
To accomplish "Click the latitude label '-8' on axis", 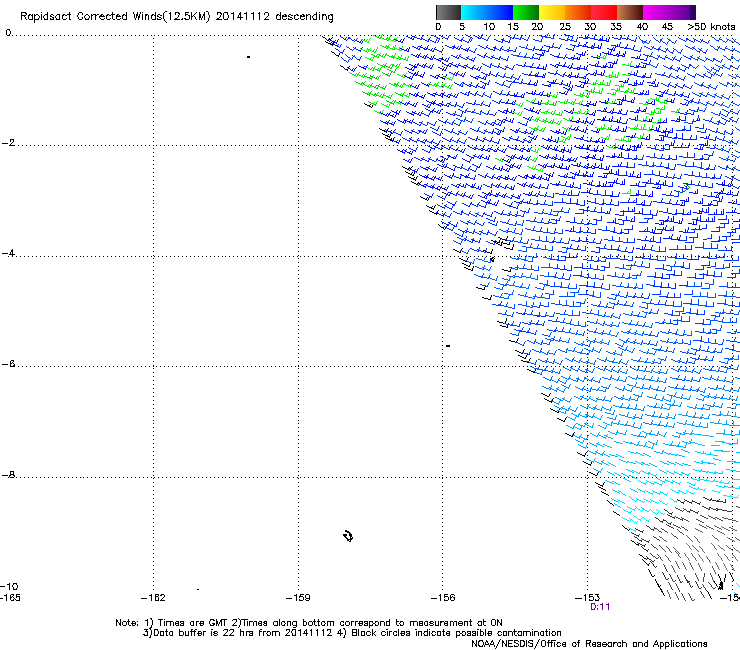I will point(8,475).
